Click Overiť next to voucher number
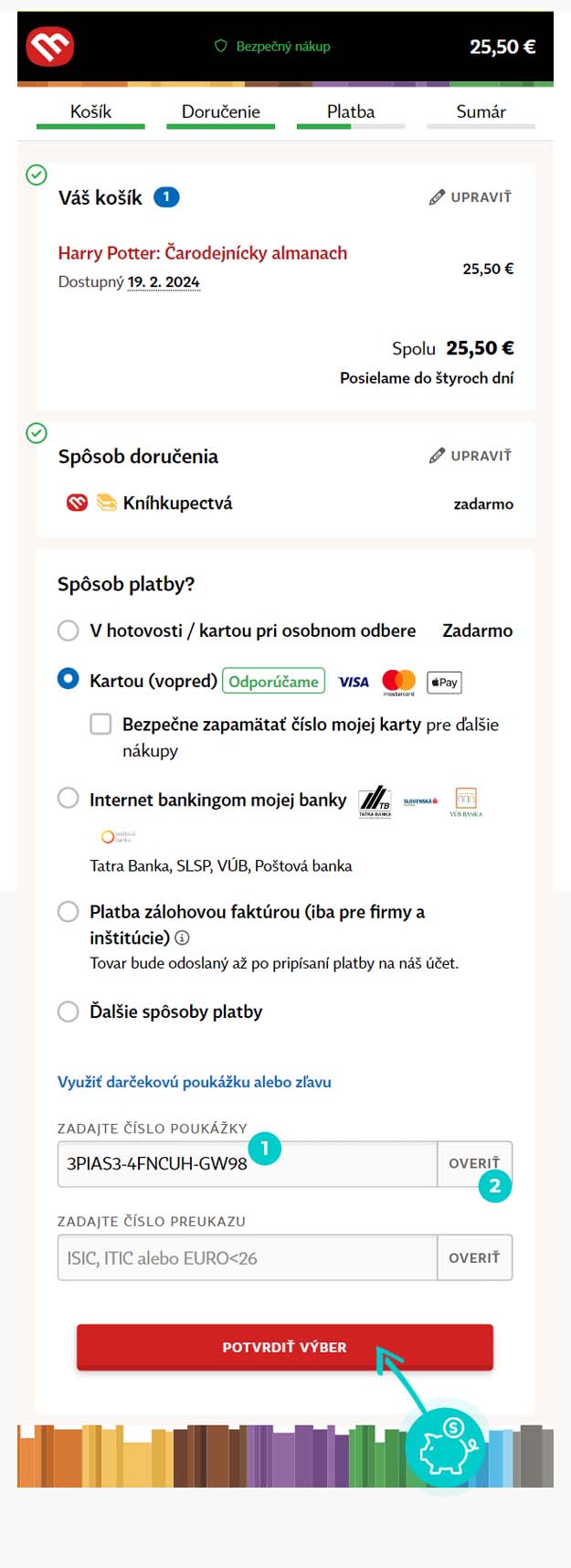Screen dimensions: 571x1568 click(474, 1164)
